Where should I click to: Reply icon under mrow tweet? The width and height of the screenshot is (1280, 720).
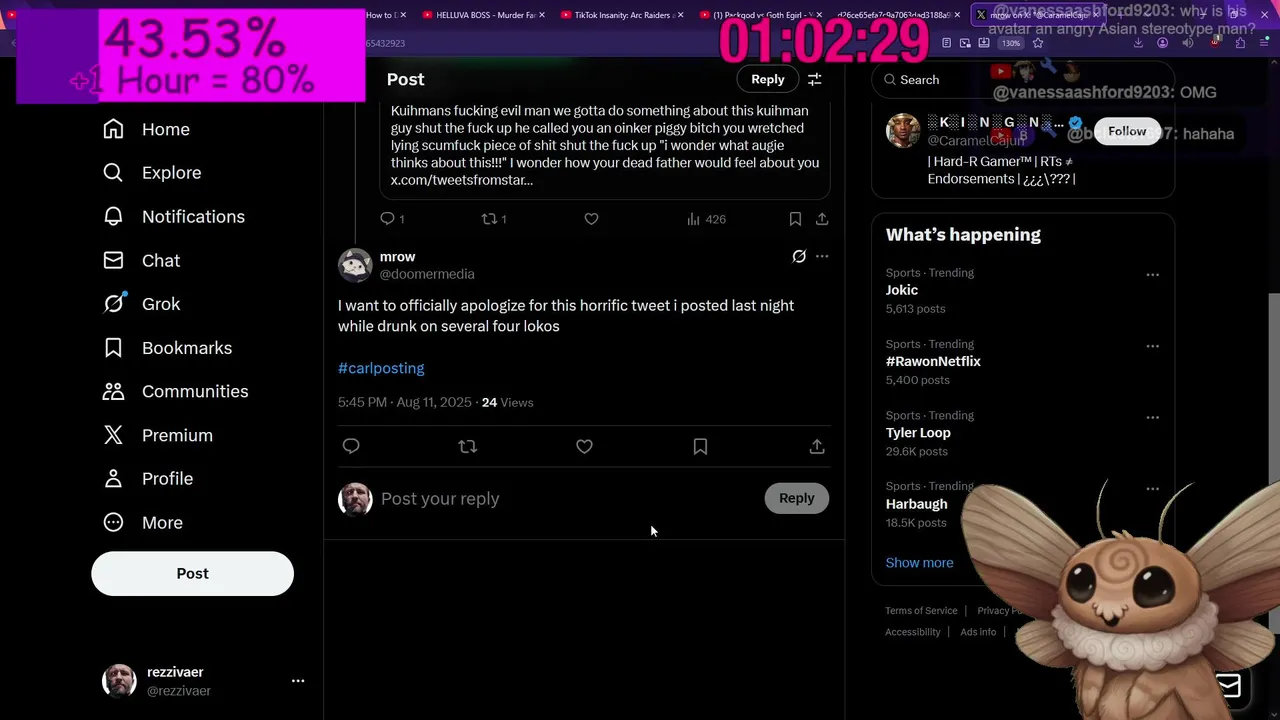[351, 446]
